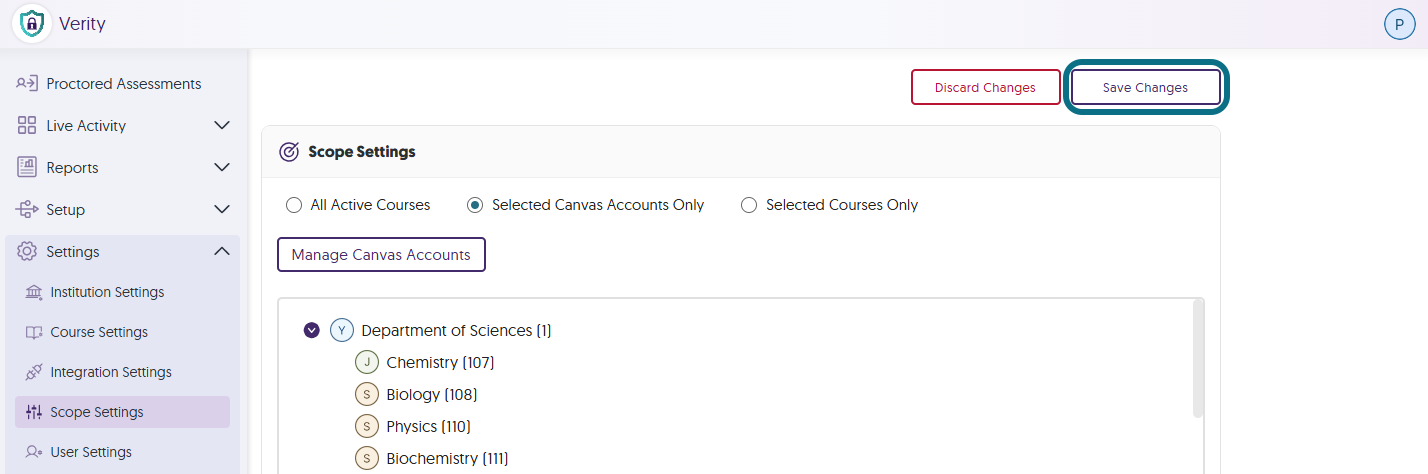Click the Discard Changes button
Viewport: 1428px width, 474px height.
[x=985, y=87]
